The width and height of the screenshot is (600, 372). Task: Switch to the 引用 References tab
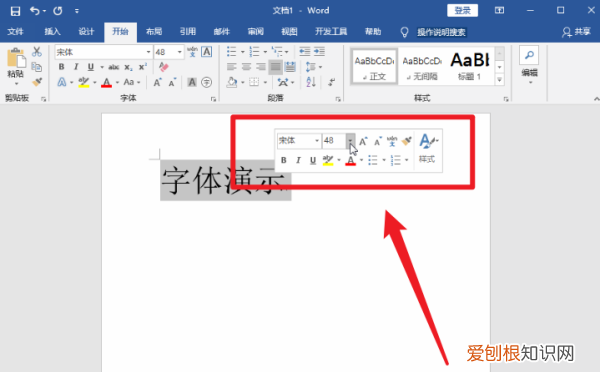[x=188, y=32]
